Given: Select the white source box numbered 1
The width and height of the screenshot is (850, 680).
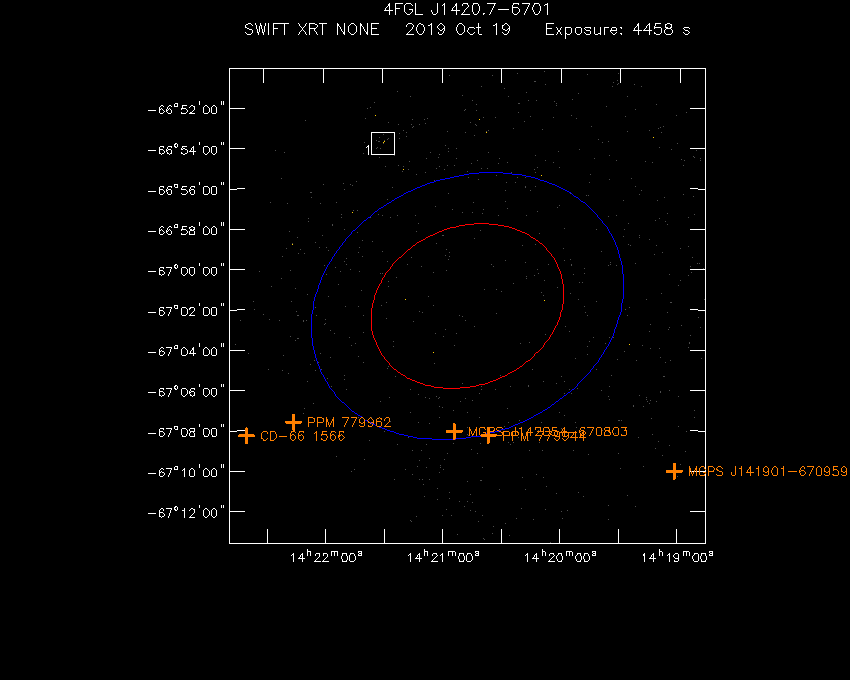Looking at the screenshot, I should tap(383, 143).
